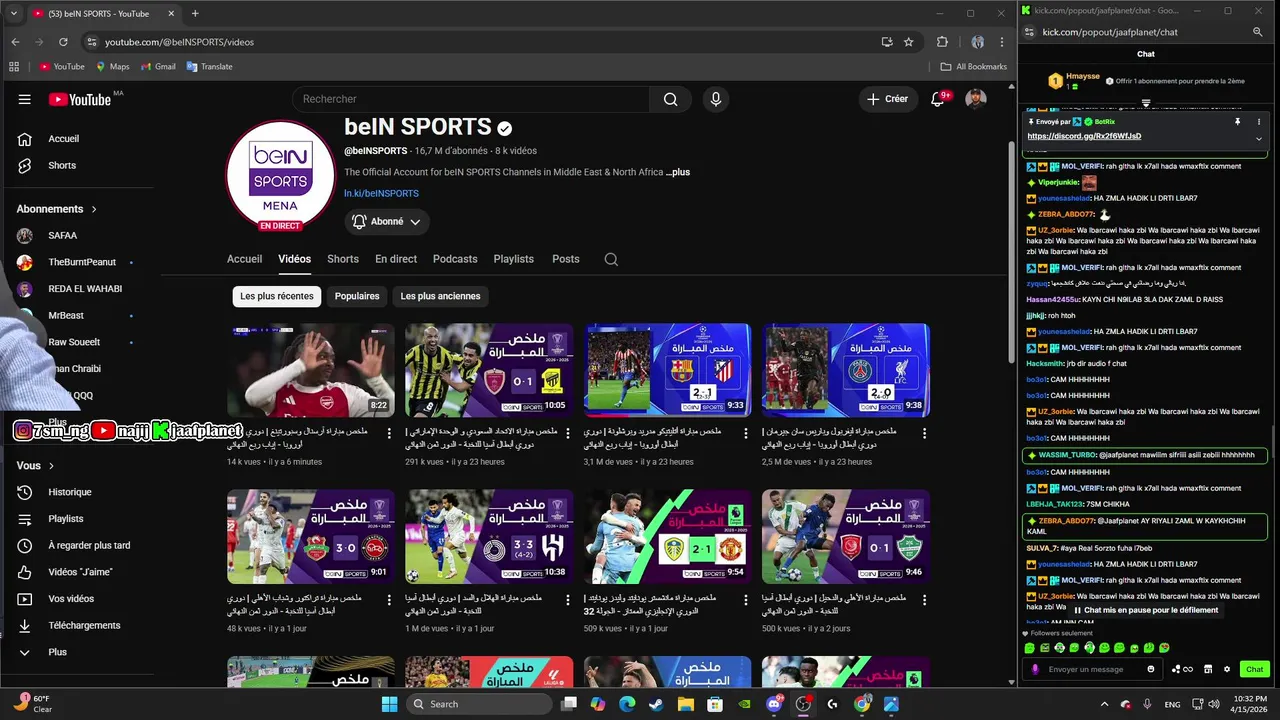Switch to the Shorts channel tab
Viewport: 1280px width, 720px height.
pos(343,259)
